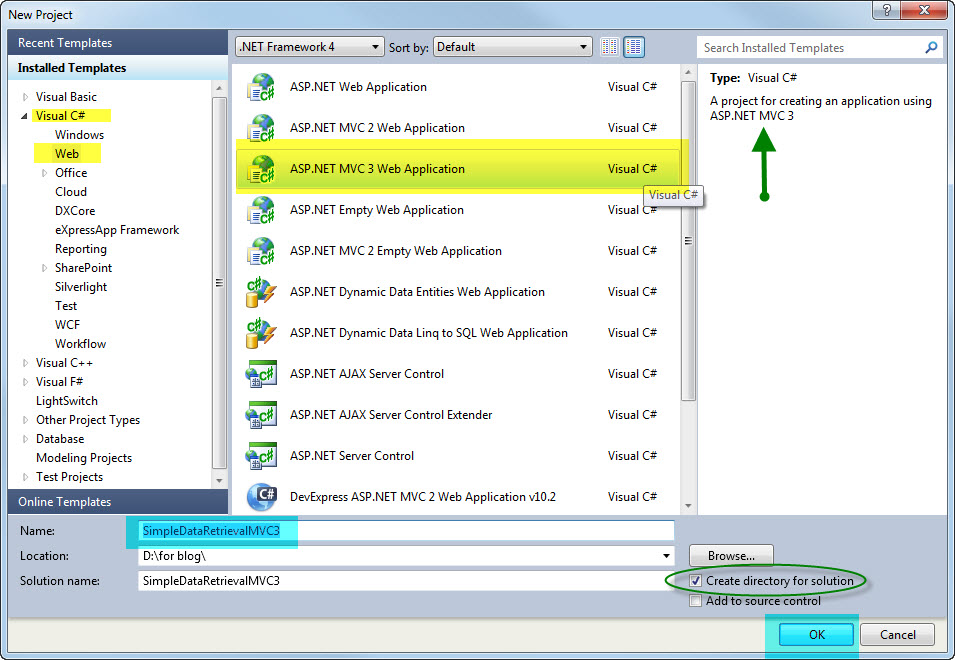Select the Test category under Visual C#

tap(66, 306)
